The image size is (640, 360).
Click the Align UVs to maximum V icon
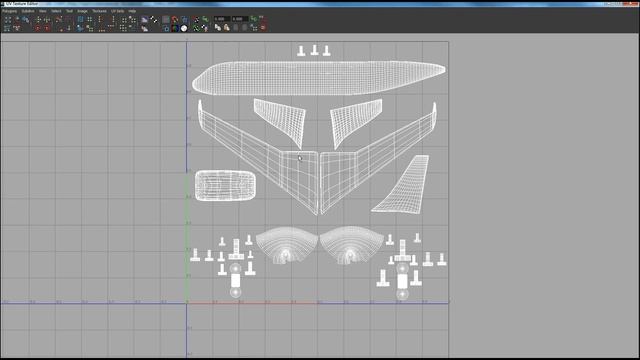[x=111, y=28]
